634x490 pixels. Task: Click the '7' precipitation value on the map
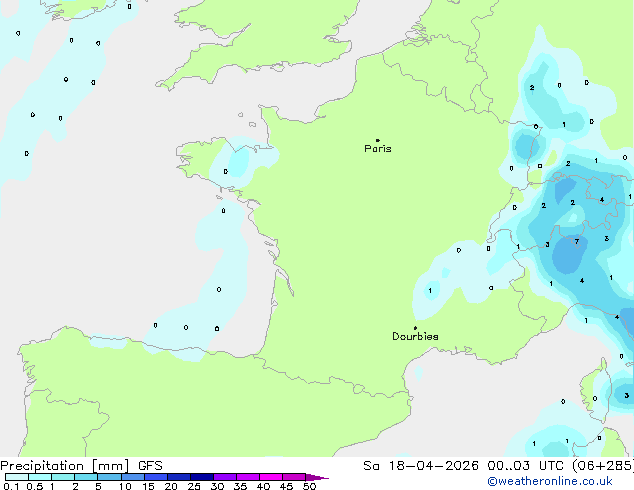tap(577, 242)
